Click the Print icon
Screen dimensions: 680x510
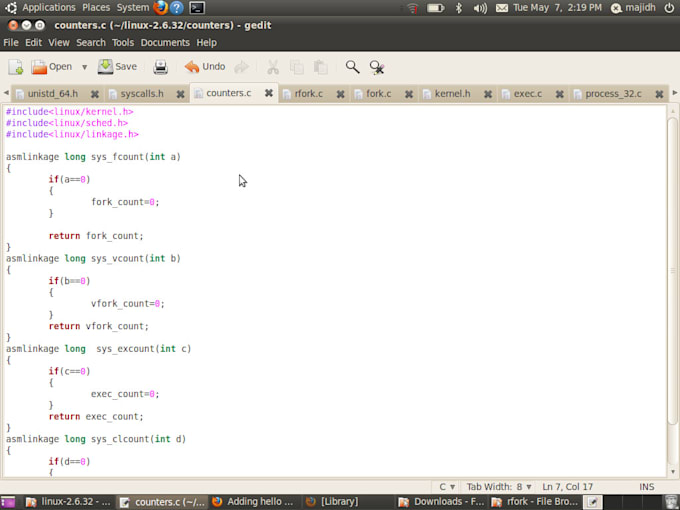(160, 67)
